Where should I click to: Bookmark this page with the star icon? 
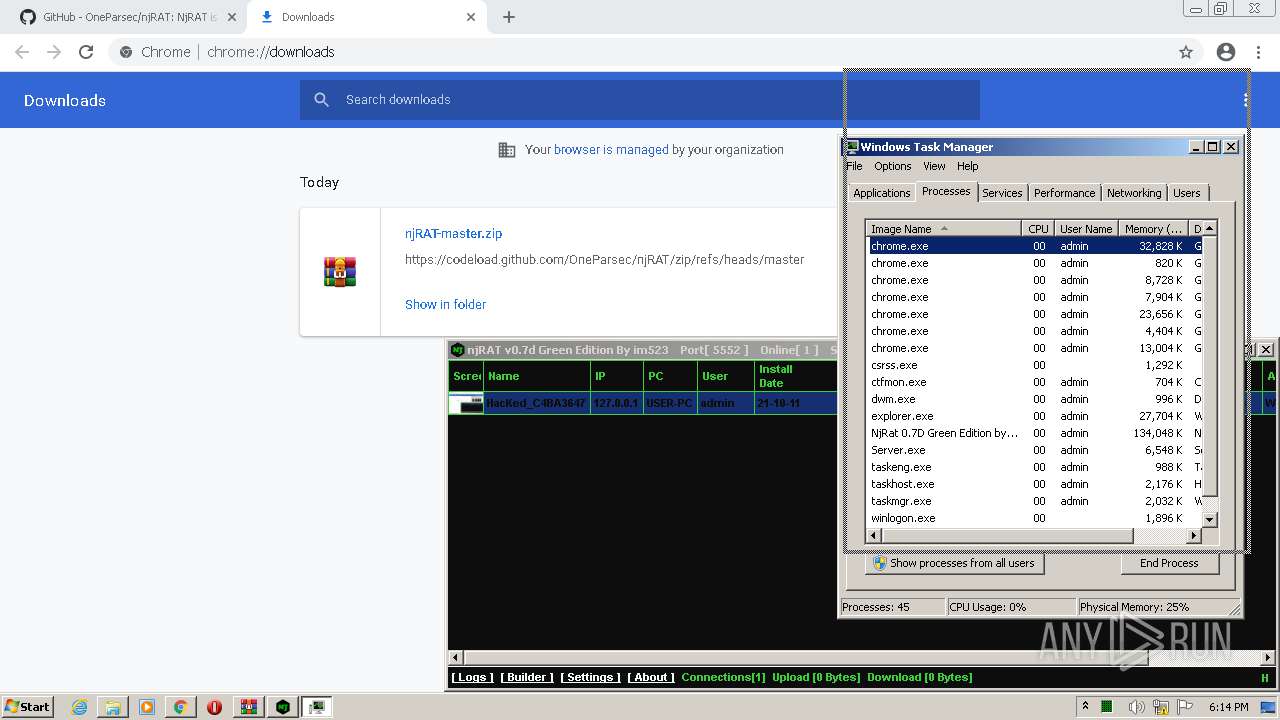point(1186,52)
